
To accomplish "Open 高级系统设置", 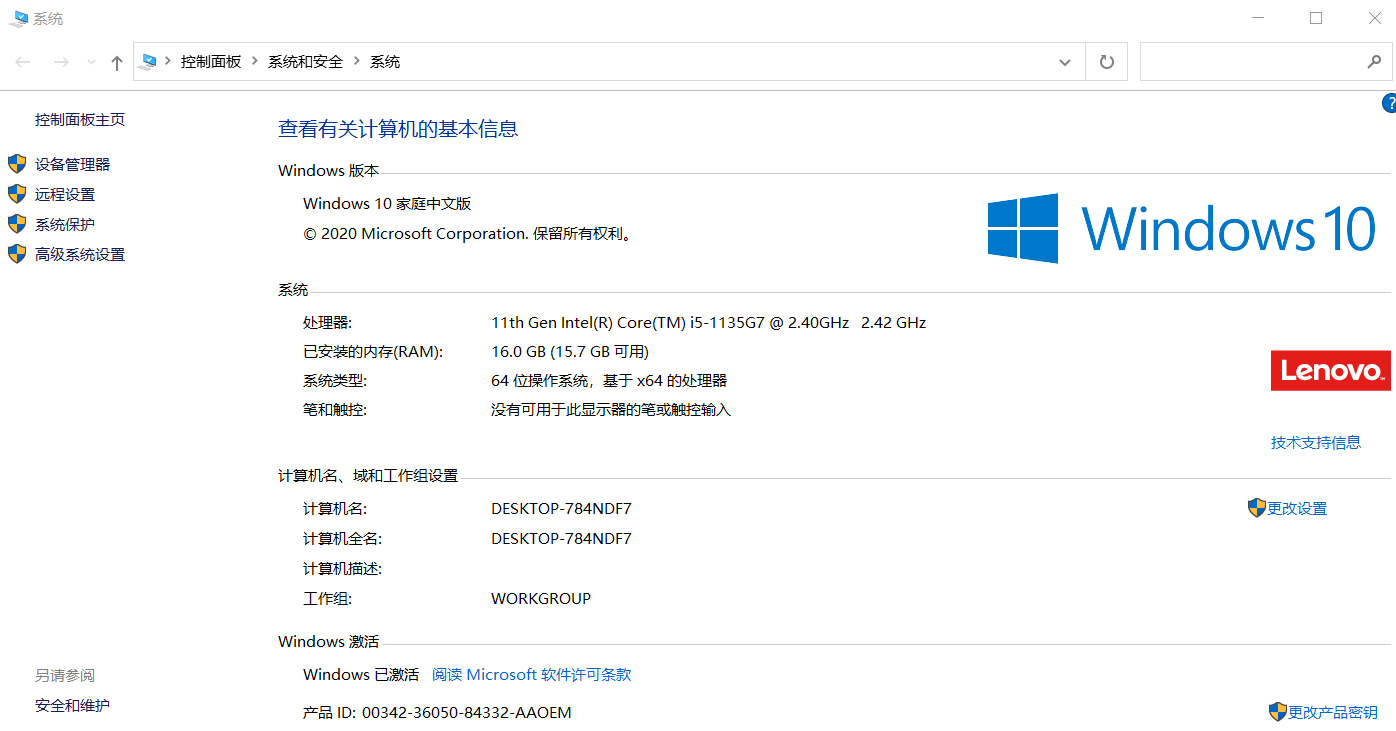I will point(79,254).
